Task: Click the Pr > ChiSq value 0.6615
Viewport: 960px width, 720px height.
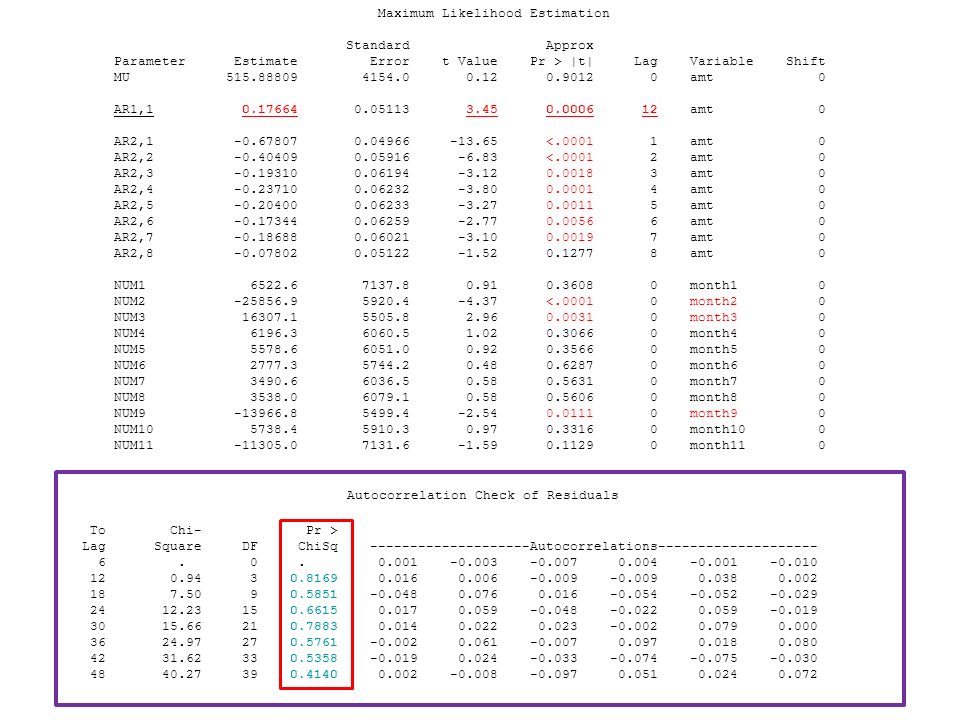Action: [x=314, y=610]
